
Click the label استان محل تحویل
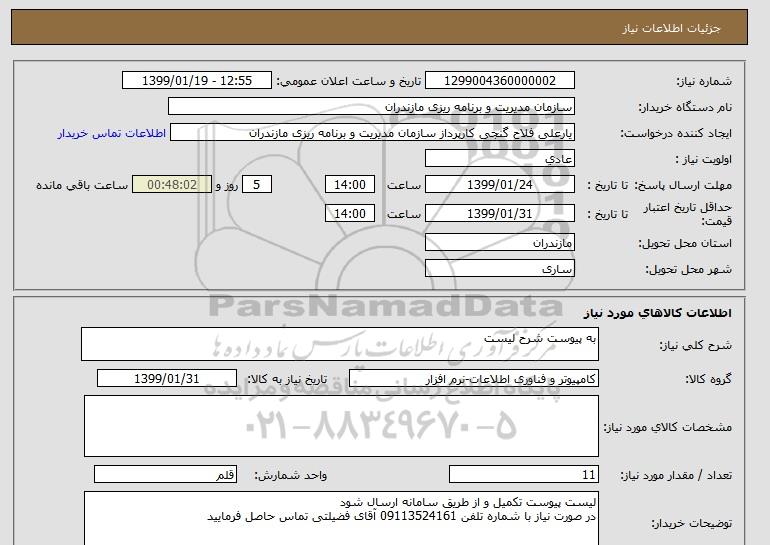point(685,244)
